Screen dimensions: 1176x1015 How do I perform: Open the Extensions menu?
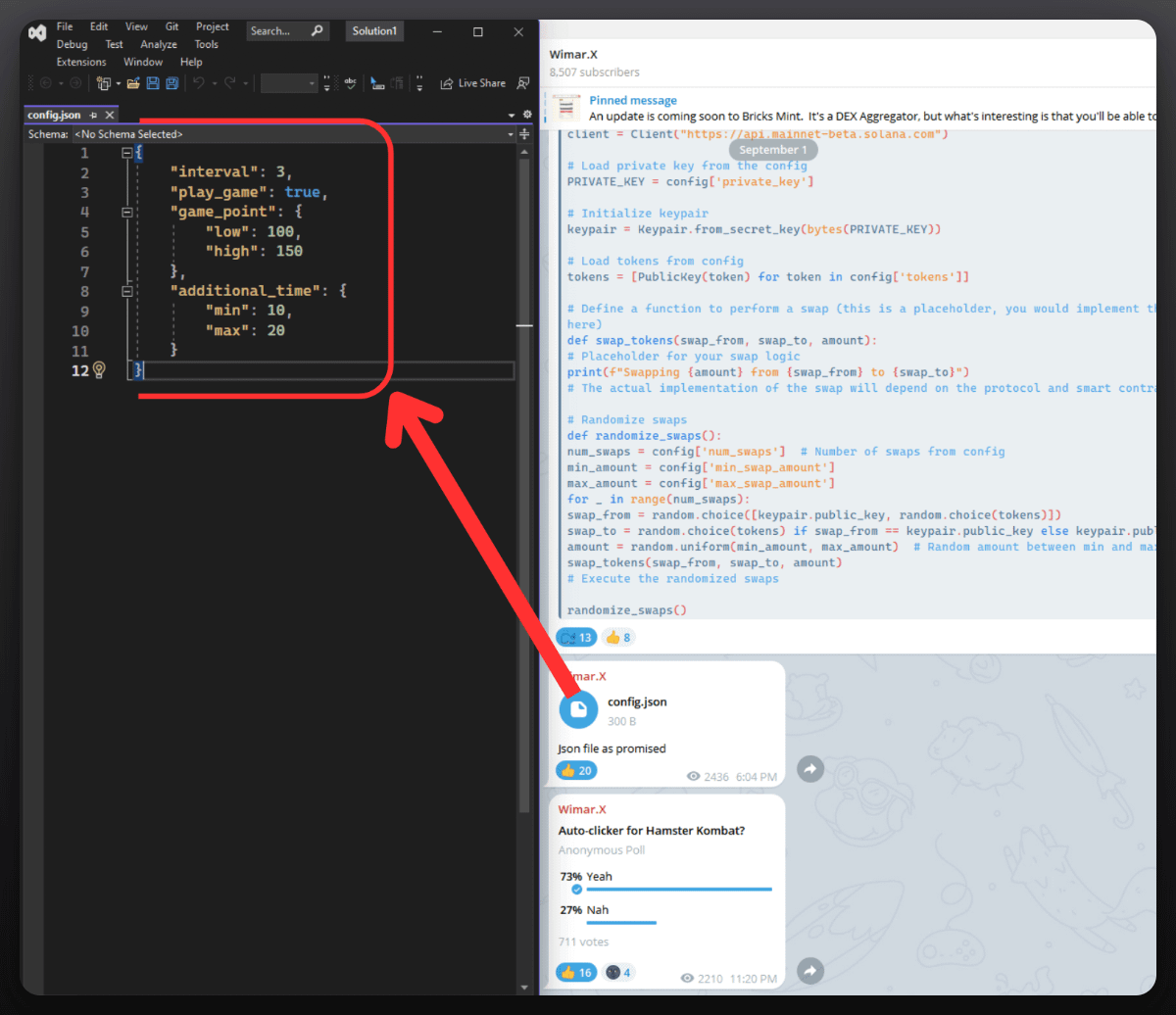(x=81, y=62)
